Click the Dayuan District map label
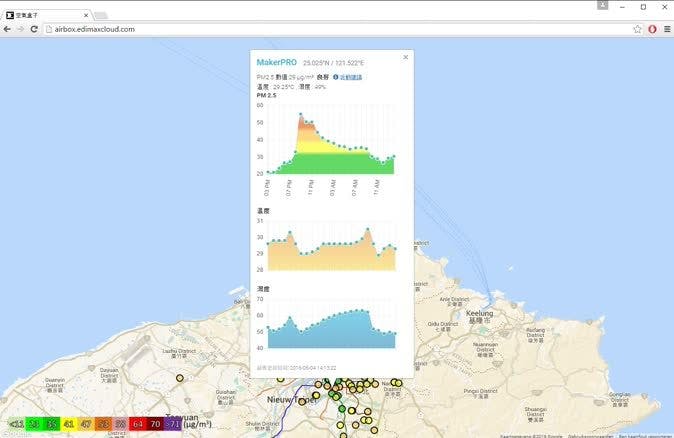Image resolution: width=674 pixels, height=438 pixels. [x=109, y=375]
